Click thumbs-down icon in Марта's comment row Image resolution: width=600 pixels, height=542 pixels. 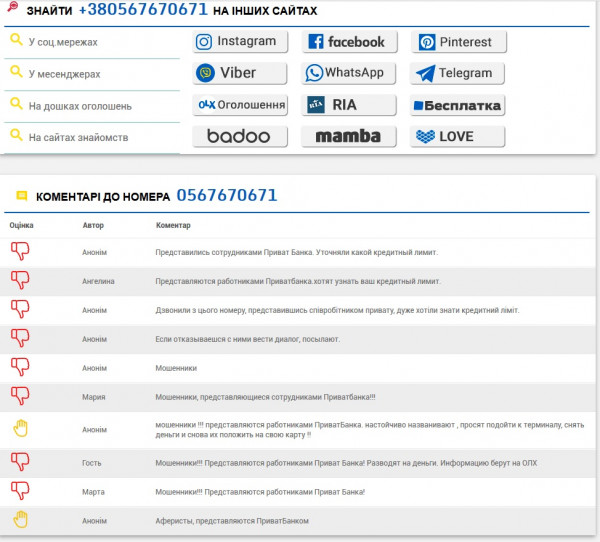(x=20, y=491)
